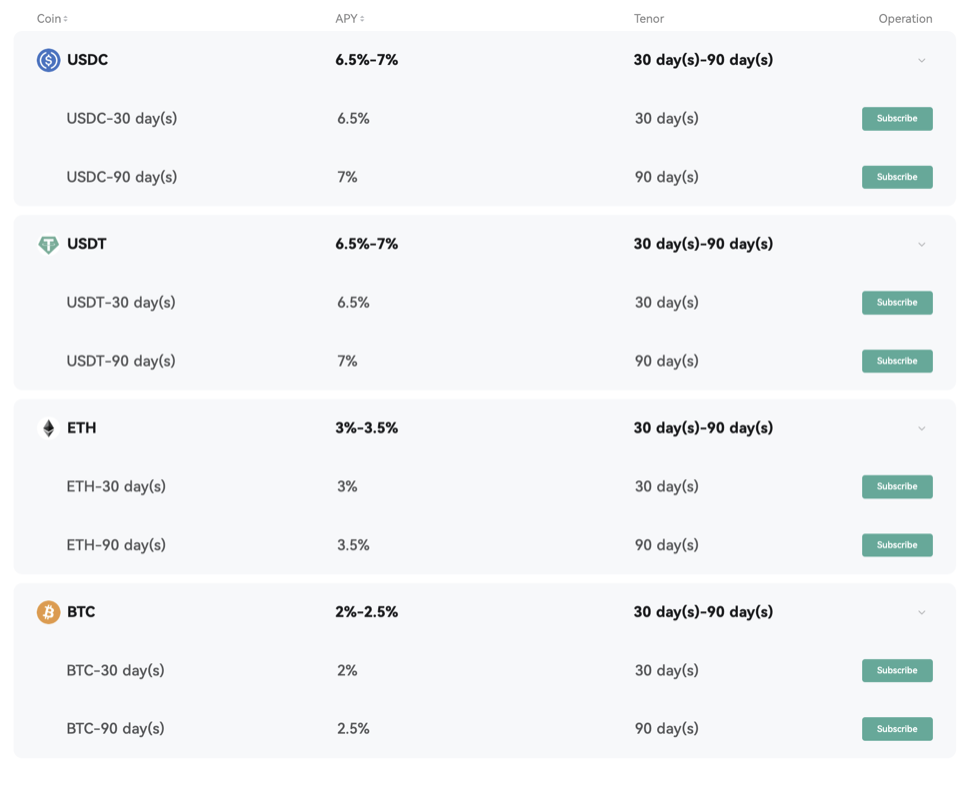
Task: Collapse the USDT product group chevron
Action: pyautogui.click(x=922, y=244)
